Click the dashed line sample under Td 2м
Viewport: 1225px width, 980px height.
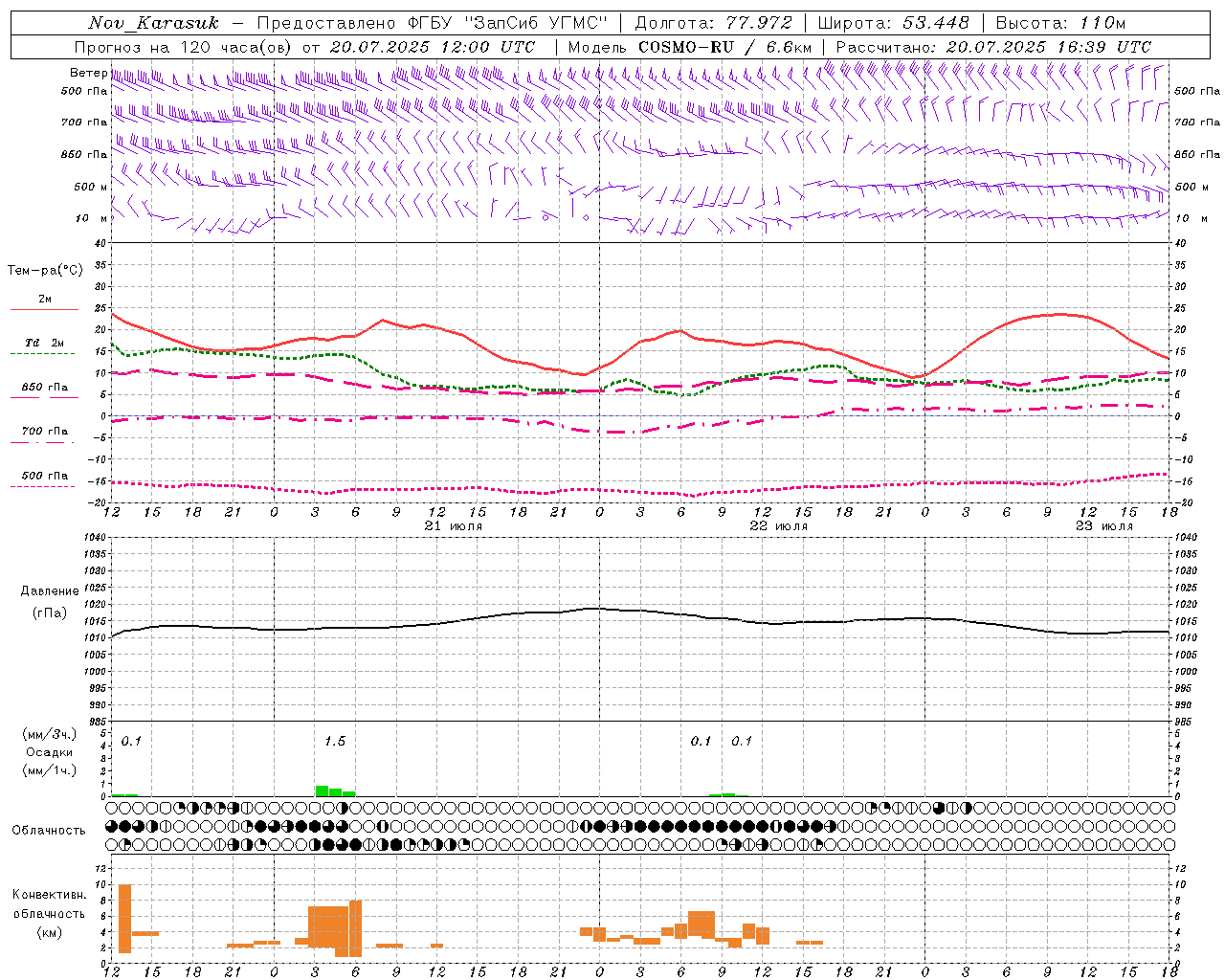42,354
